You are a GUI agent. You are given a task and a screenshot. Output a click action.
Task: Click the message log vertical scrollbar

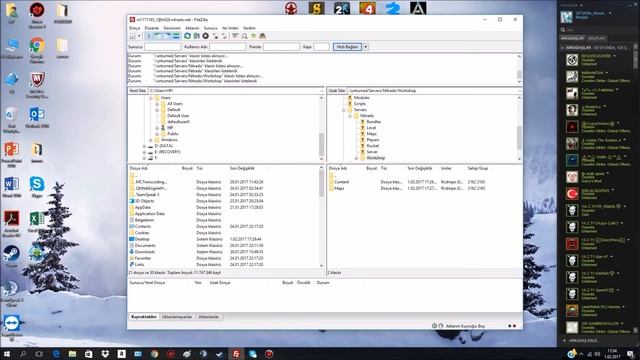pyautogui.click(x=519, y=69)
